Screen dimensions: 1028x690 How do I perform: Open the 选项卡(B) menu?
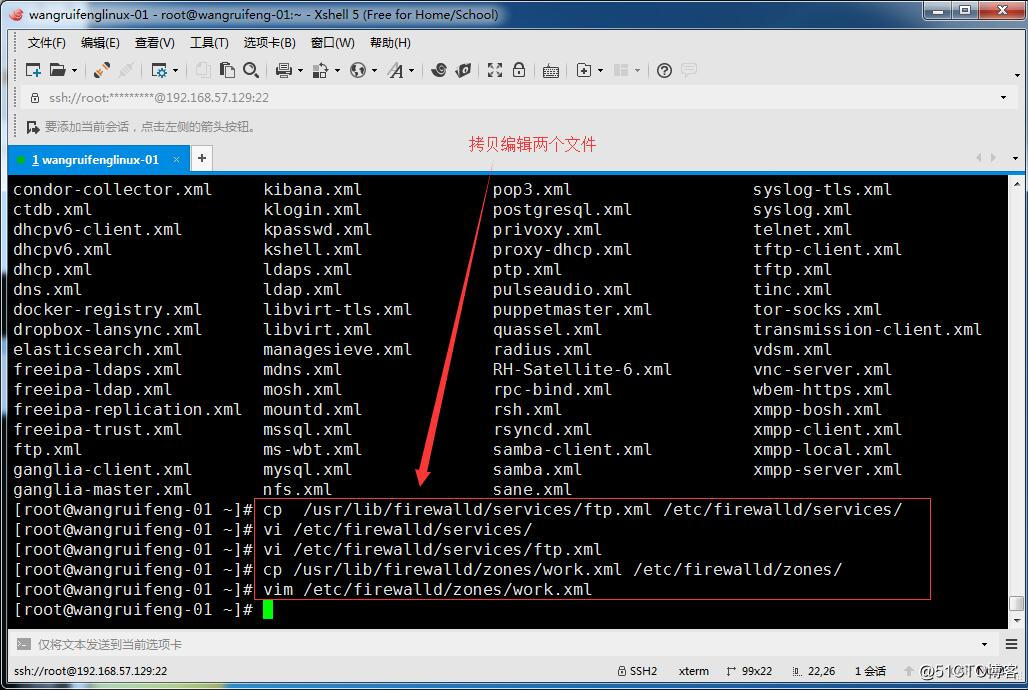(x=269, y=43)
